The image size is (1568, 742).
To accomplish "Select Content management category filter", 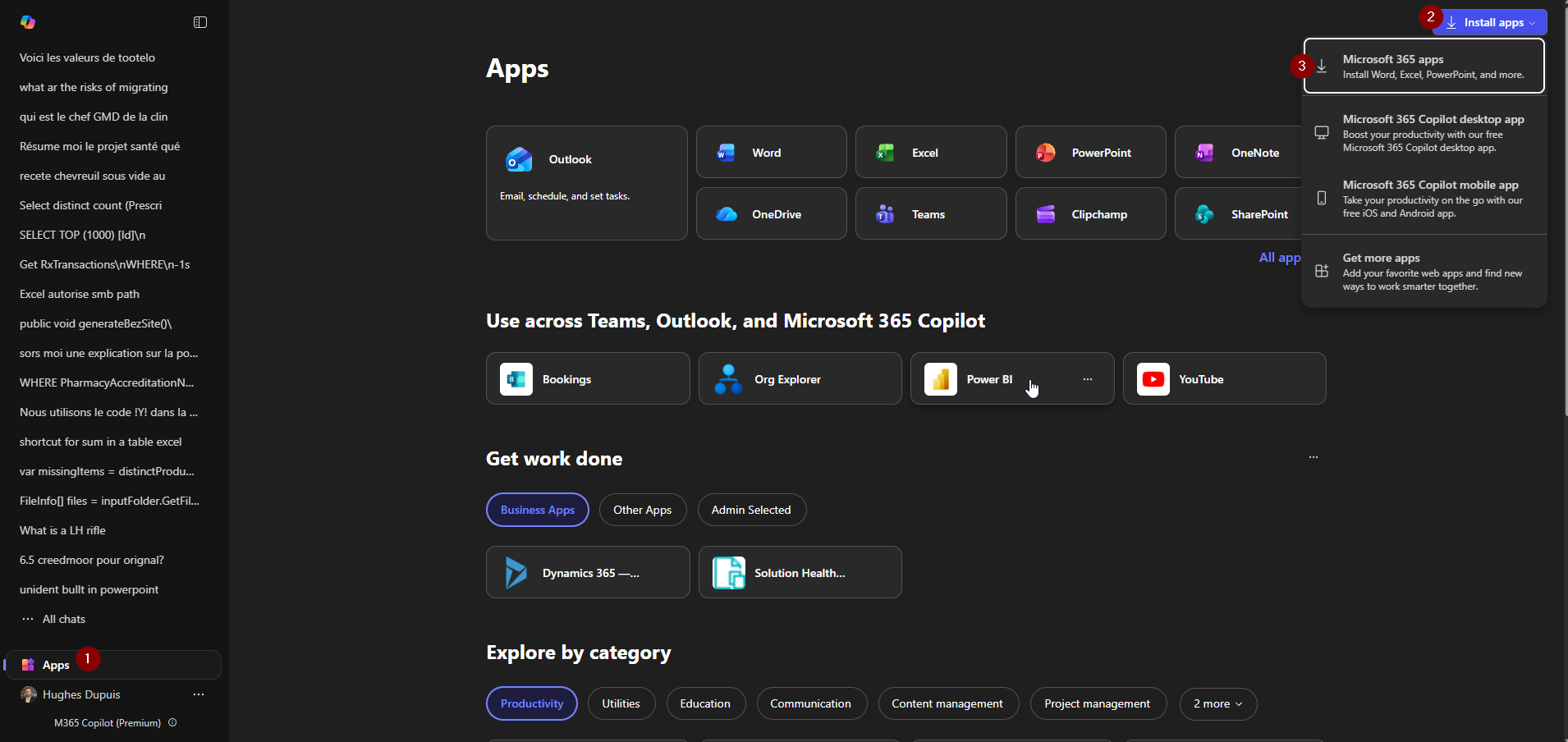I will point(947,703).
